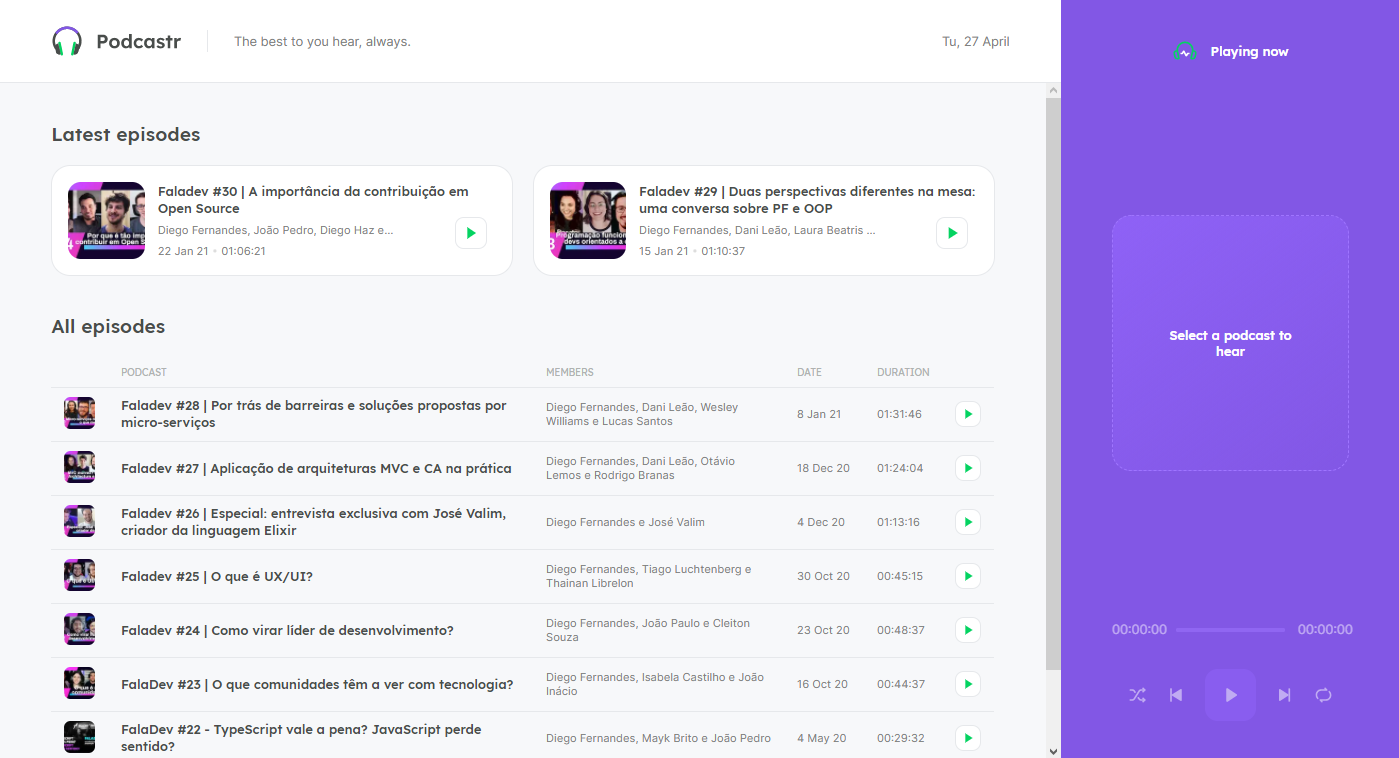Open FalaDev #22 TypeScript episode link

(301, 738)
